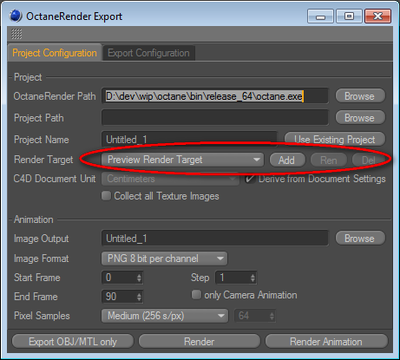This screenshot has width=400, height=360.
Task: Click Use Existing Project button
Action: pos(335,139)
